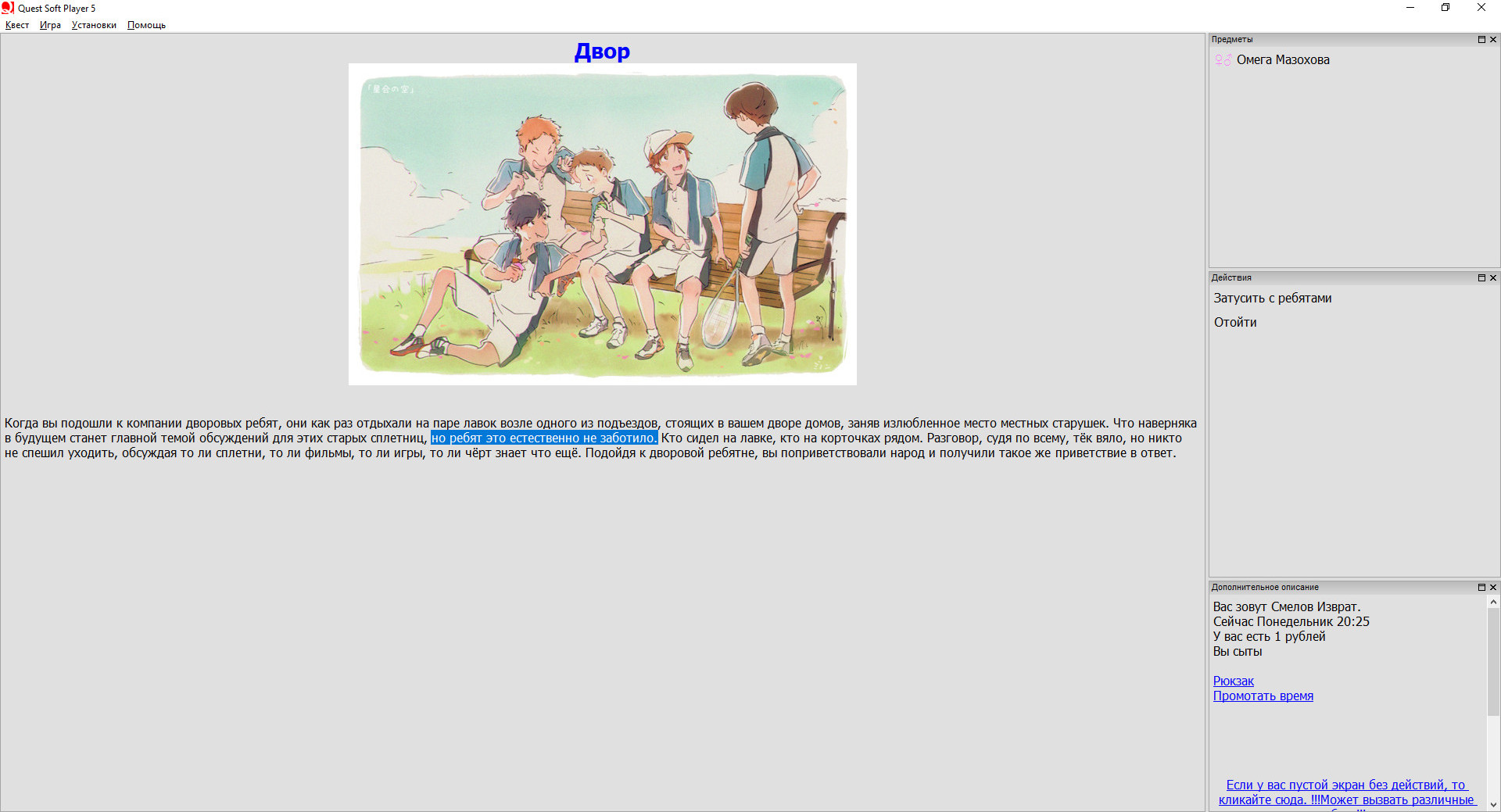Close the Quest Soft Player window

pos(1481,8)
